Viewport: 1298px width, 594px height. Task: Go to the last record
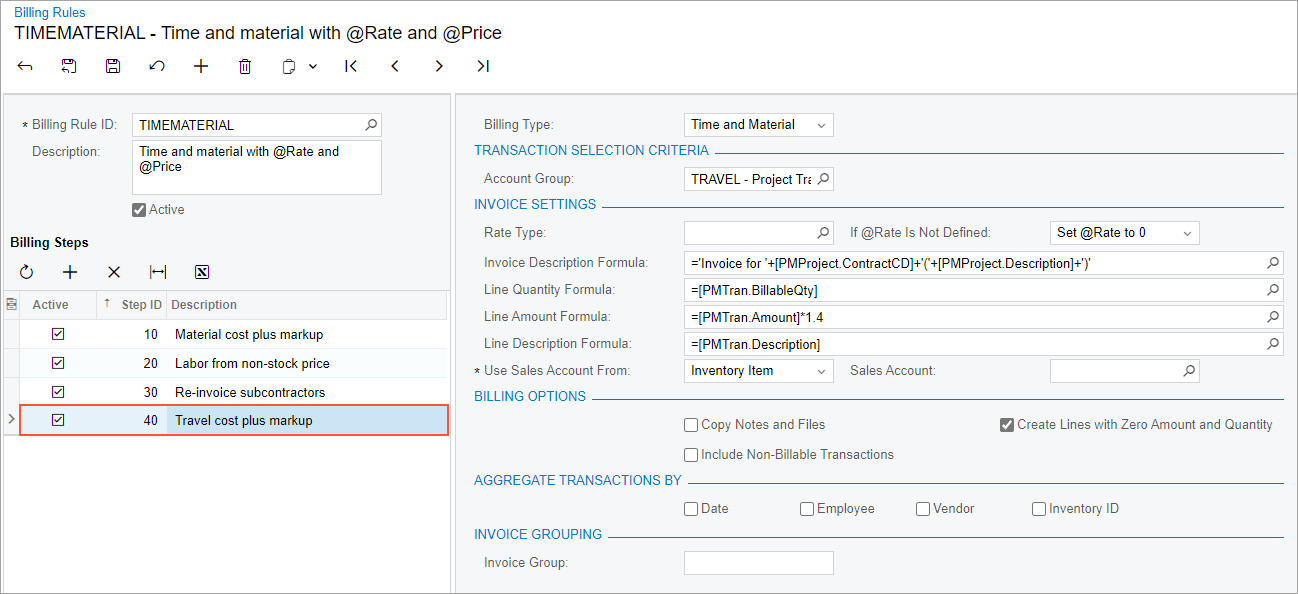coord(483,66)
